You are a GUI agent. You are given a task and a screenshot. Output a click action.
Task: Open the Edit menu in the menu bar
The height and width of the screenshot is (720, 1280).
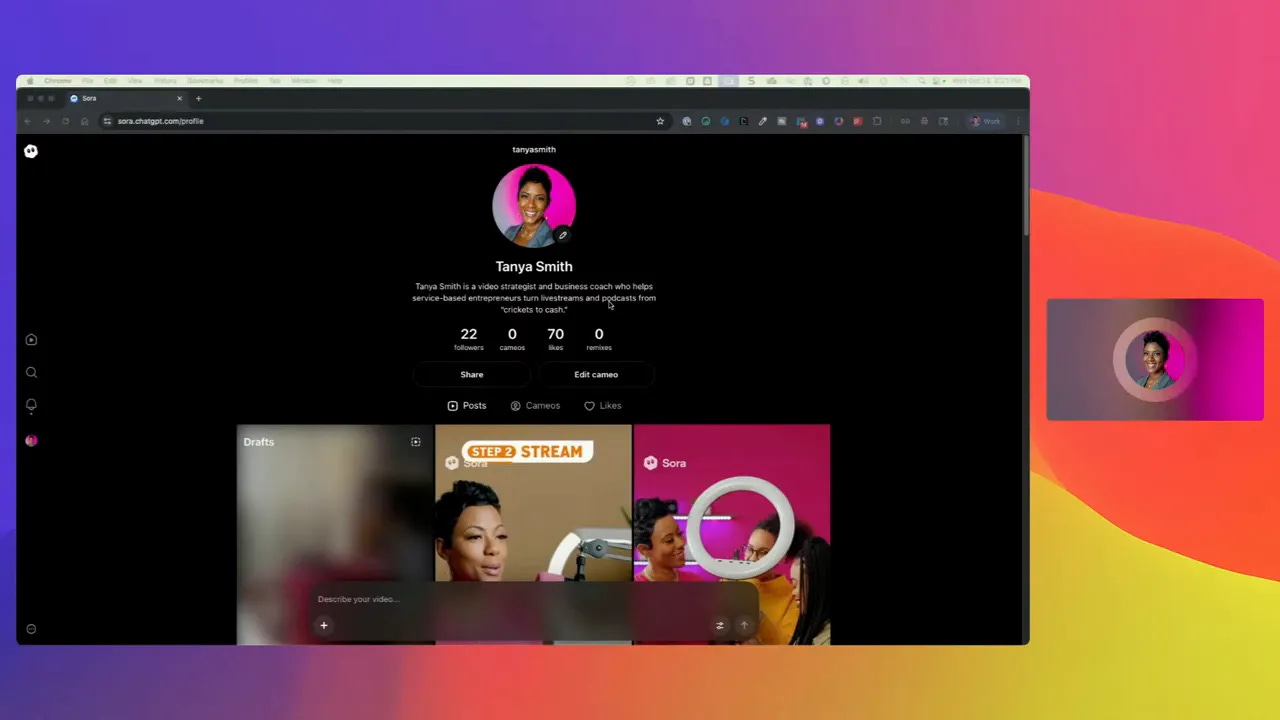(x=111, y=81)
